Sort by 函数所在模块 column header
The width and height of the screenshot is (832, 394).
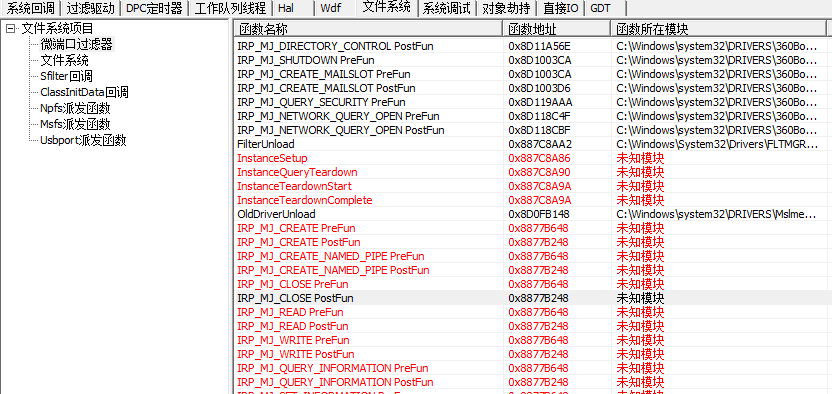point(718,29)
